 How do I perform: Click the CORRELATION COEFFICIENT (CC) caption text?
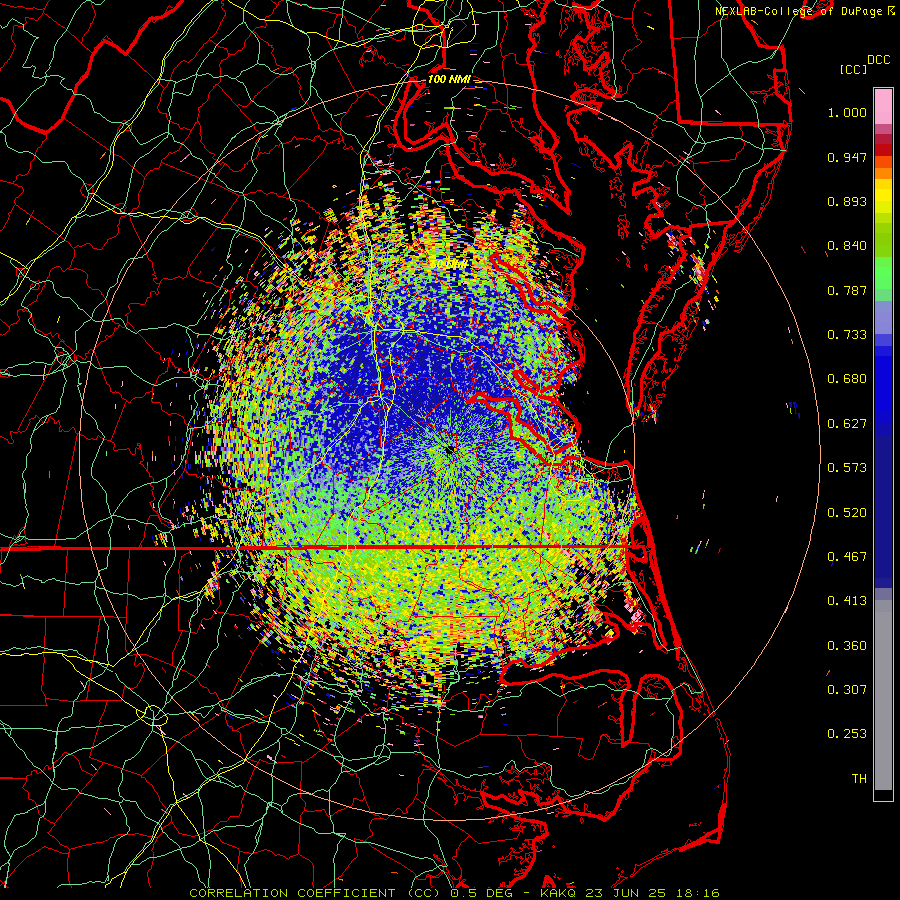pos(316,893)
